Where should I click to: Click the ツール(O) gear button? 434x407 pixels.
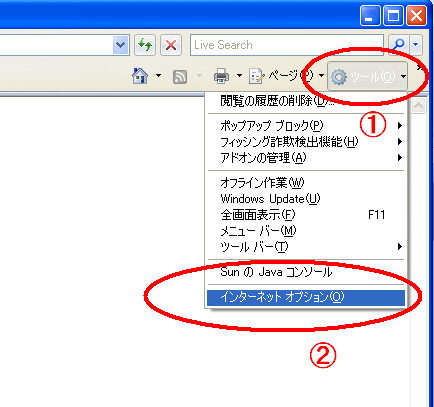coord(367,76)
